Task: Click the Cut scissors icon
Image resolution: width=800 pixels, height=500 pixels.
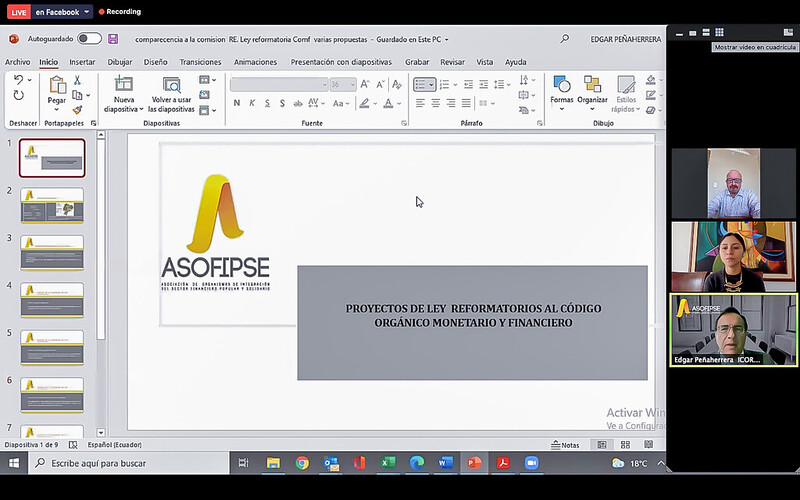Action: (x=77, y=80)
